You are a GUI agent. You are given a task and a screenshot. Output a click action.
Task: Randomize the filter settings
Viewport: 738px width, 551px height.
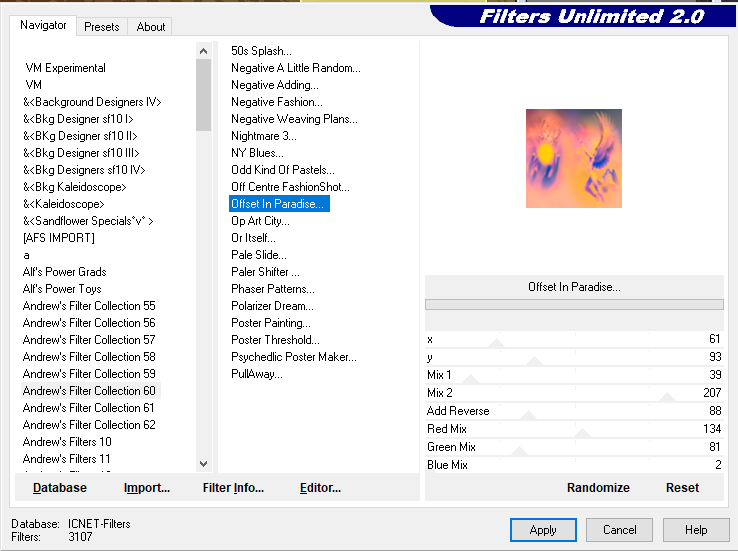598,488
